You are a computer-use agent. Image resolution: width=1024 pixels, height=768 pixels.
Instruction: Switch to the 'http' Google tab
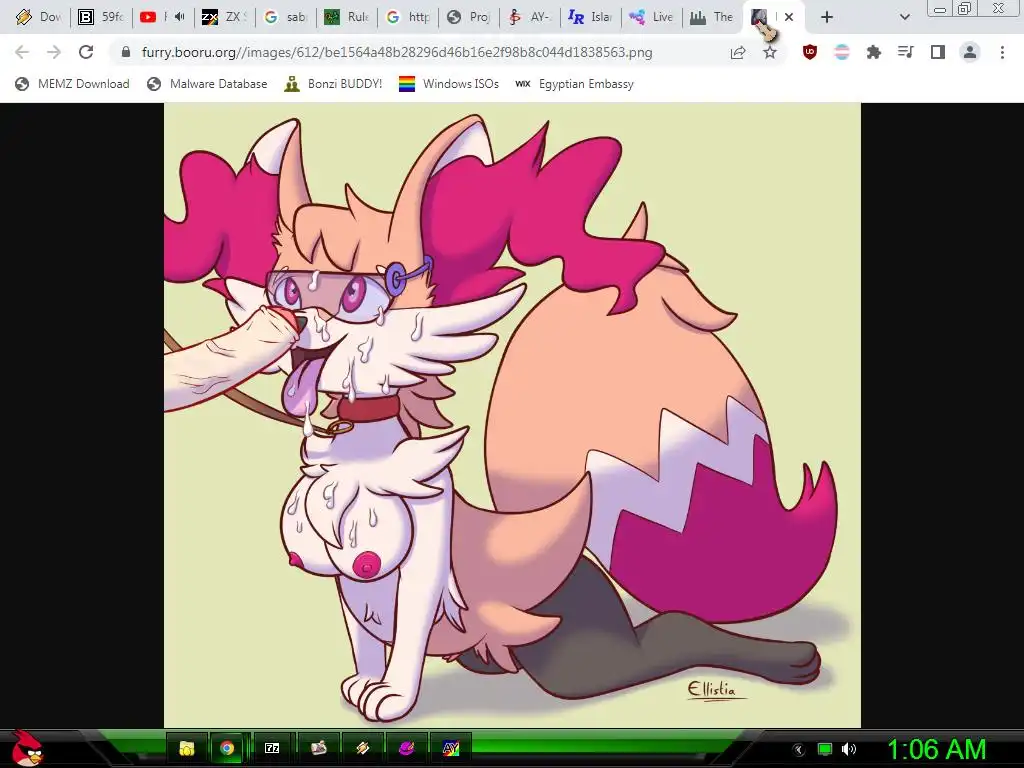(409, 17)
